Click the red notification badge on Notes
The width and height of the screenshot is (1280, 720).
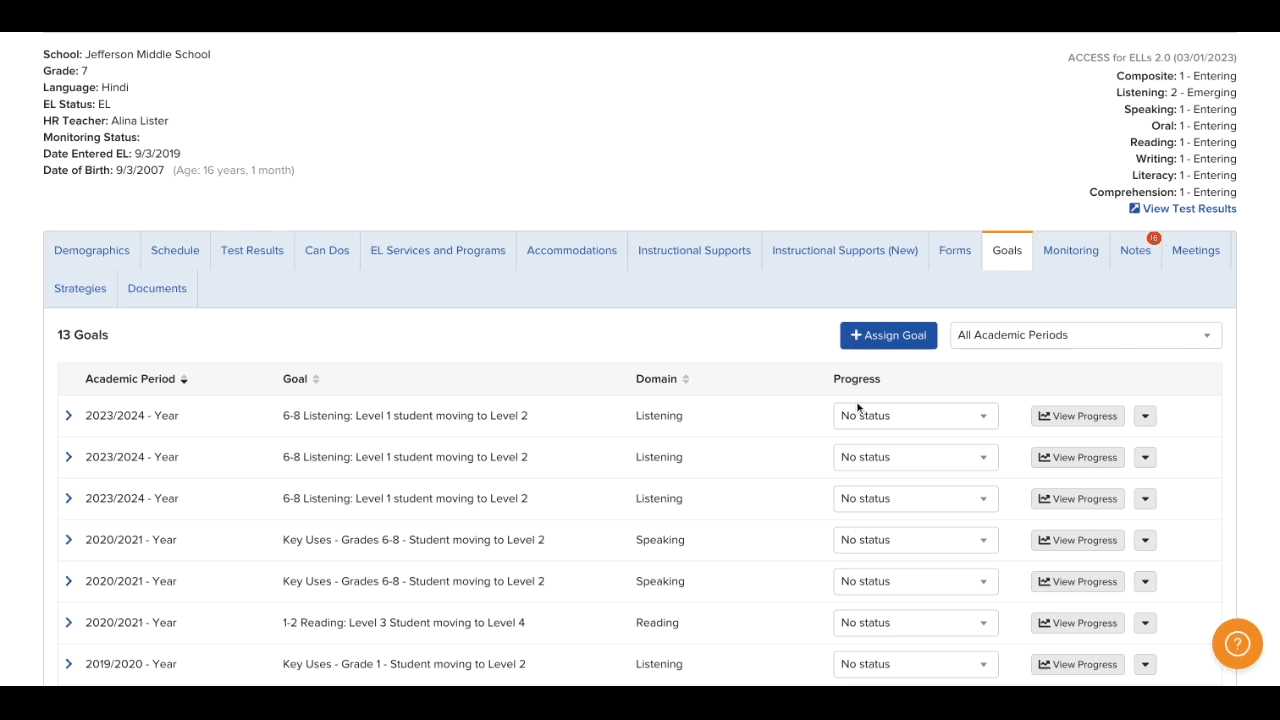tap(1154, 238)
